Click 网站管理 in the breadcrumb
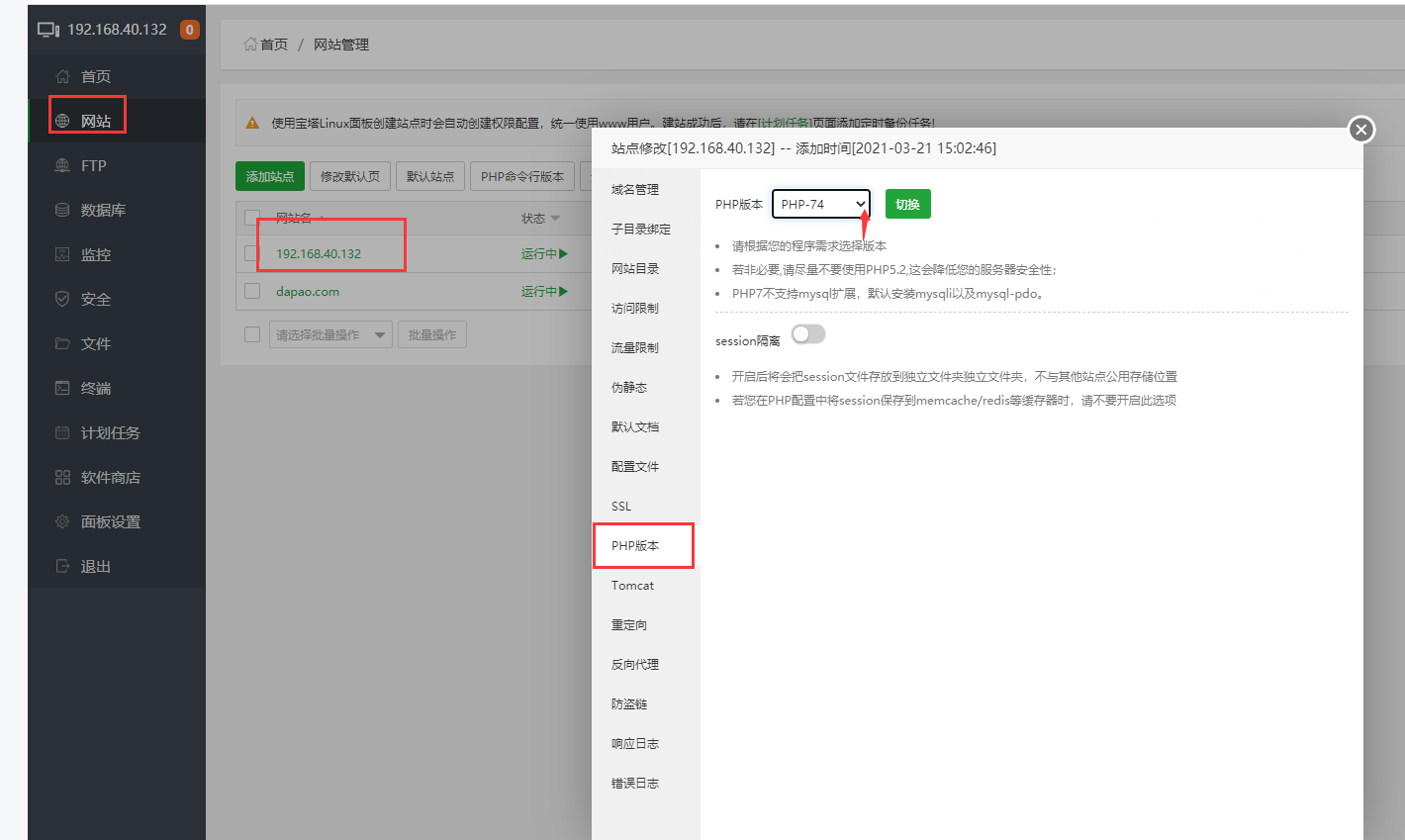1405x840 pixels. pos(341,45)
